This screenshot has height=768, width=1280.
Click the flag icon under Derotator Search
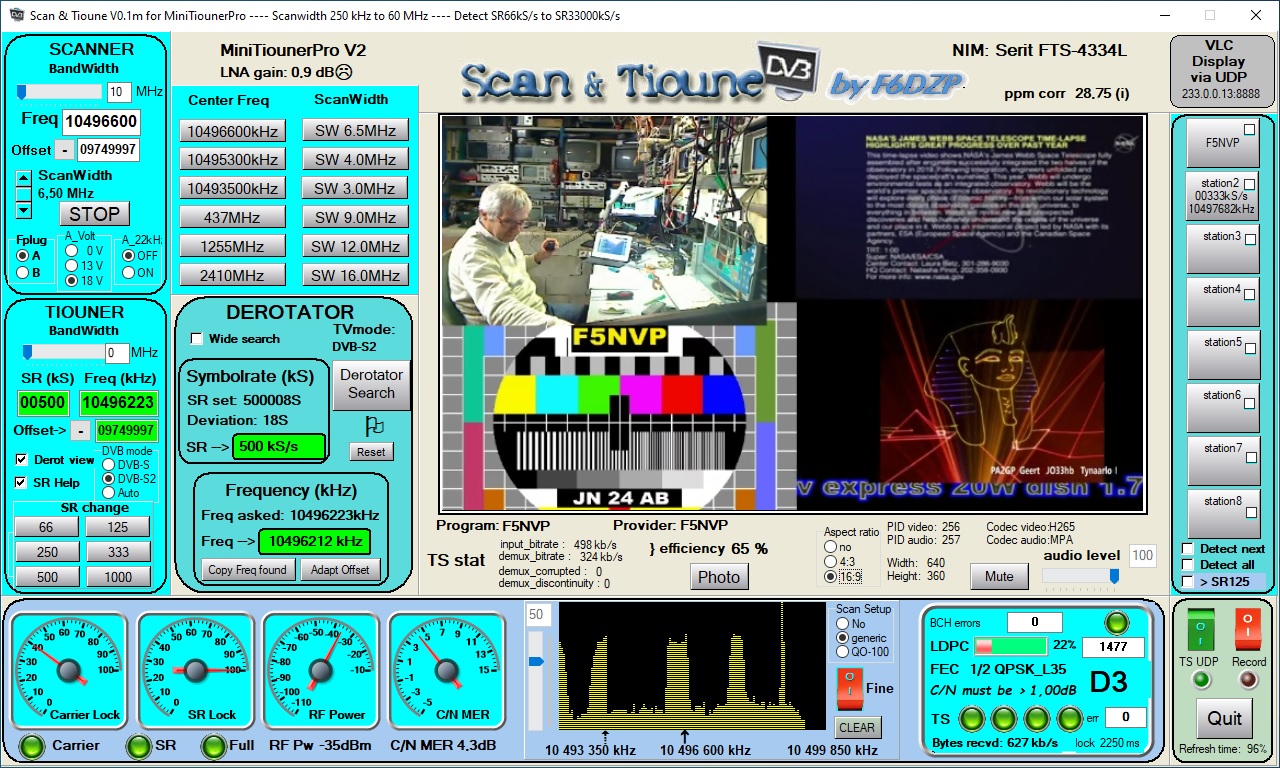click(375, 425)
